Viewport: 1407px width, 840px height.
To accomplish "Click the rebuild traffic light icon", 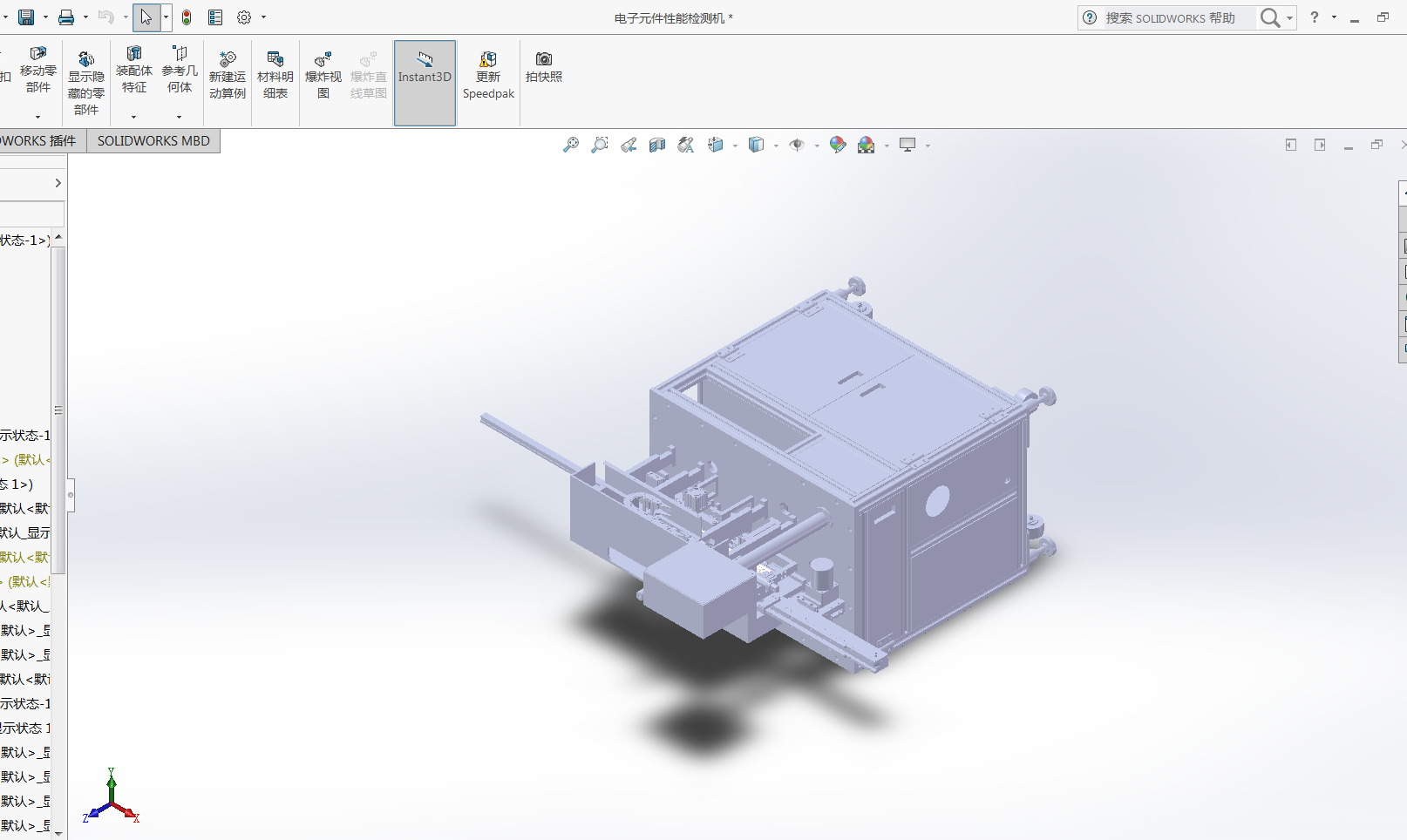I will click(x=187, y=17).
